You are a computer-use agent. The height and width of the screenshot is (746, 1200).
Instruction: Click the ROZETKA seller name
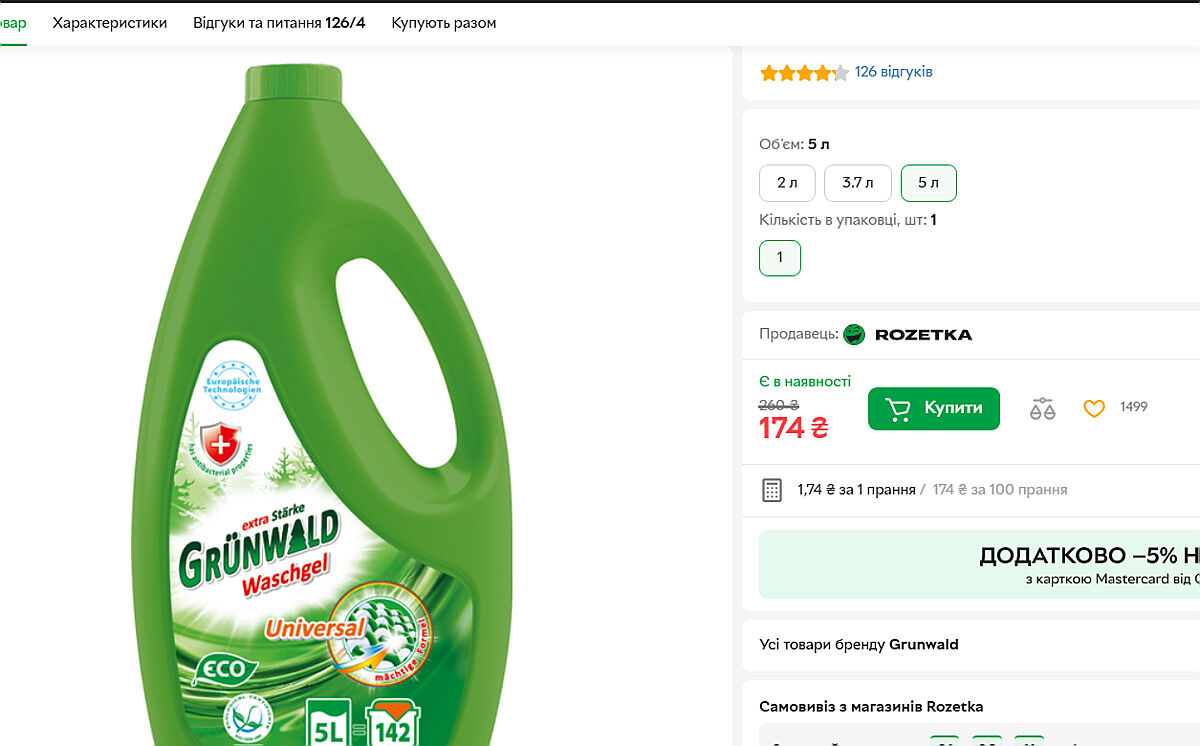coord(923,334)
